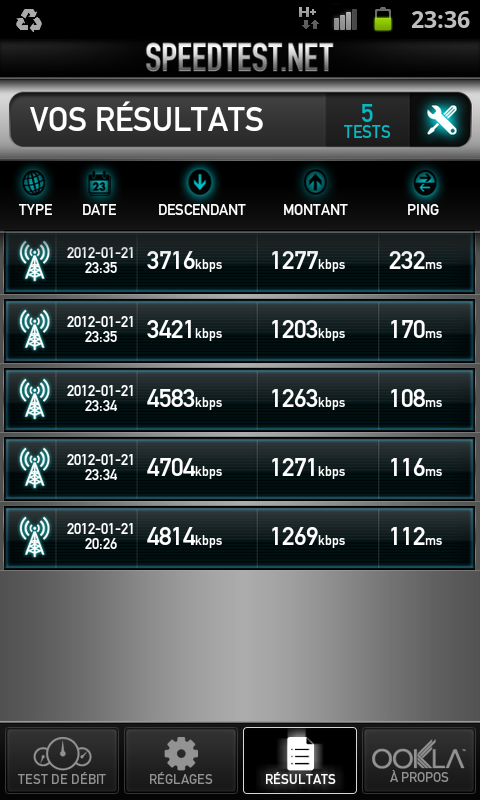480x800 pixels.
Task: Tap the Vos Résultats header
Action: click(146, 119)
